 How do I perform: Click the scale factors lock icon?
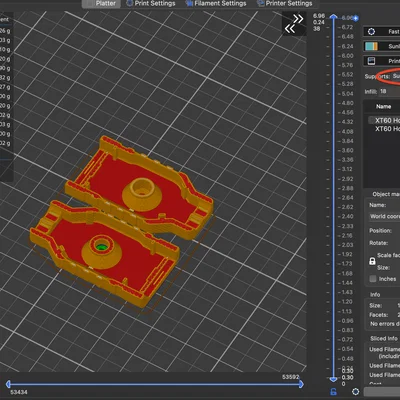(x=372, y=261)
